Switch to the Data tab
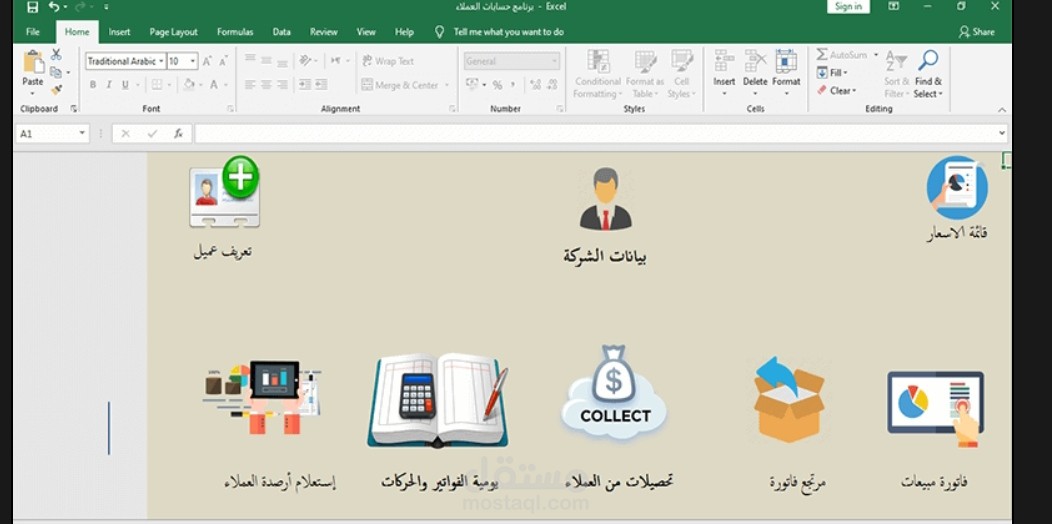Image resolution: width=1052 pixels, height=524 pixels. tap(282, 32)
